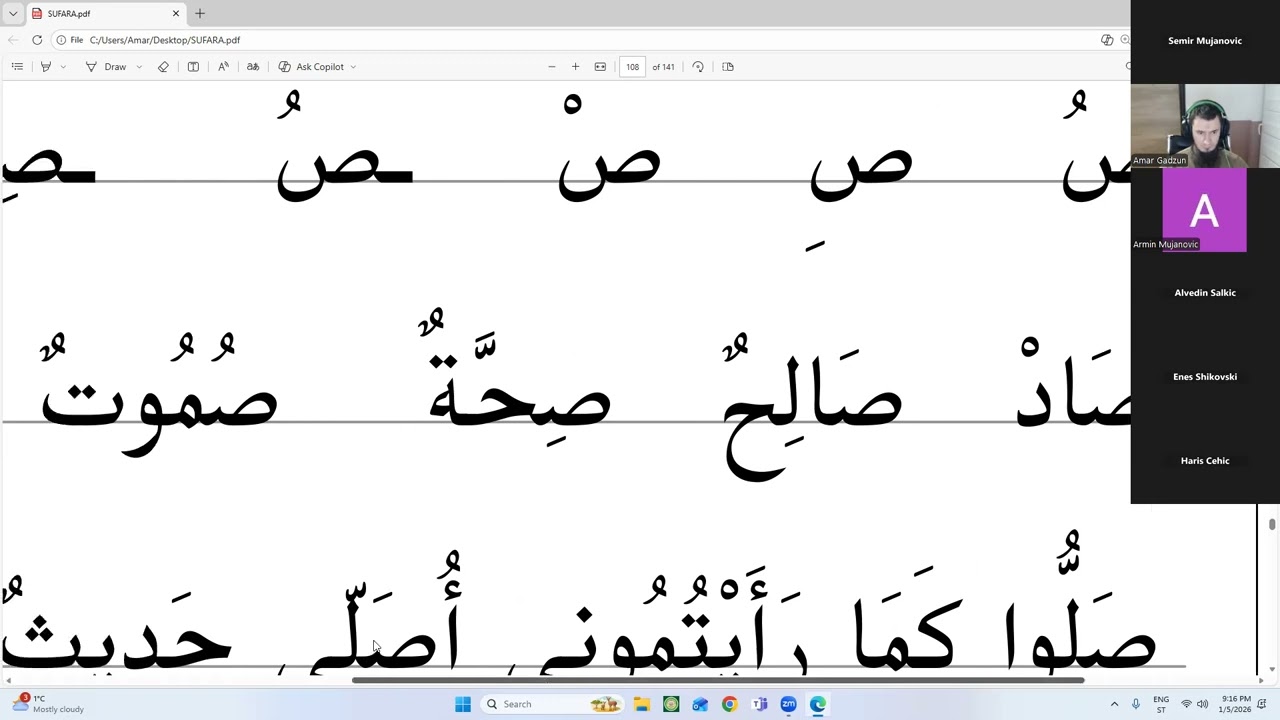The width and height of the screenshot is (1280, 720).
Task: Show hidden system tray icons
Action: (1114, 704)
